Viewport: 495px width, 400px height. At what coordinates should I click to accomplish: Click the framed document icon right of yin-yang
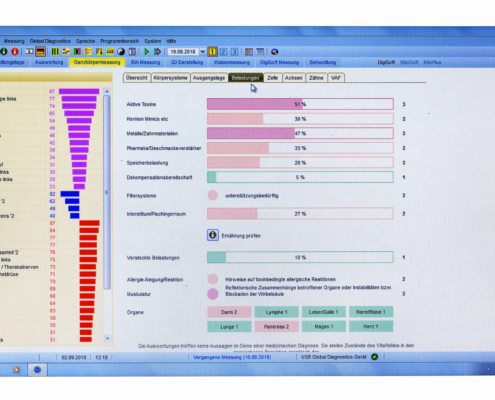tap(132, 52)
